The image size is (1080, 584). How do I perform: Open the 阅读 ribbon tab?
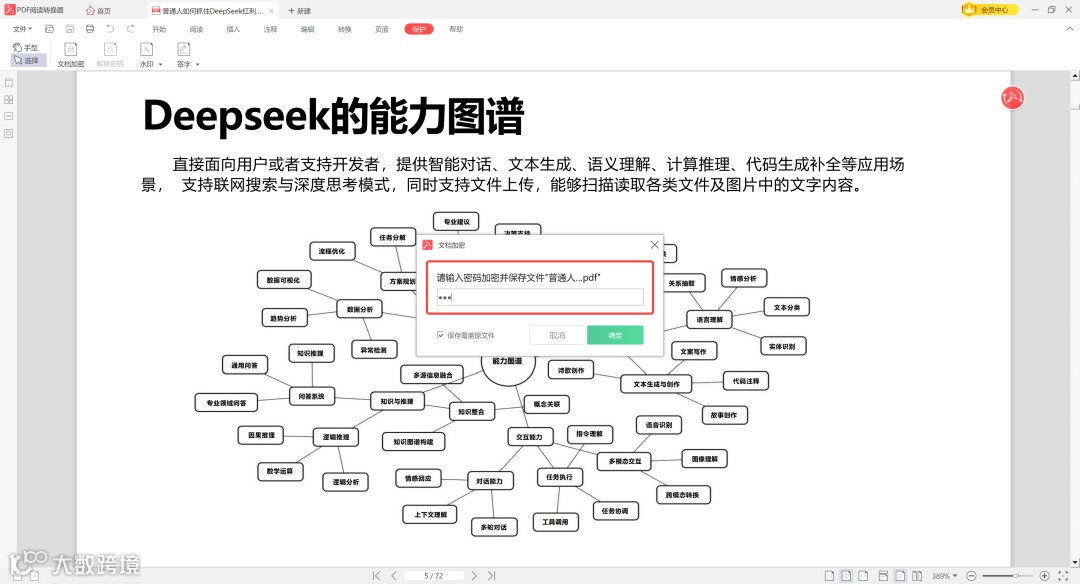196,30
